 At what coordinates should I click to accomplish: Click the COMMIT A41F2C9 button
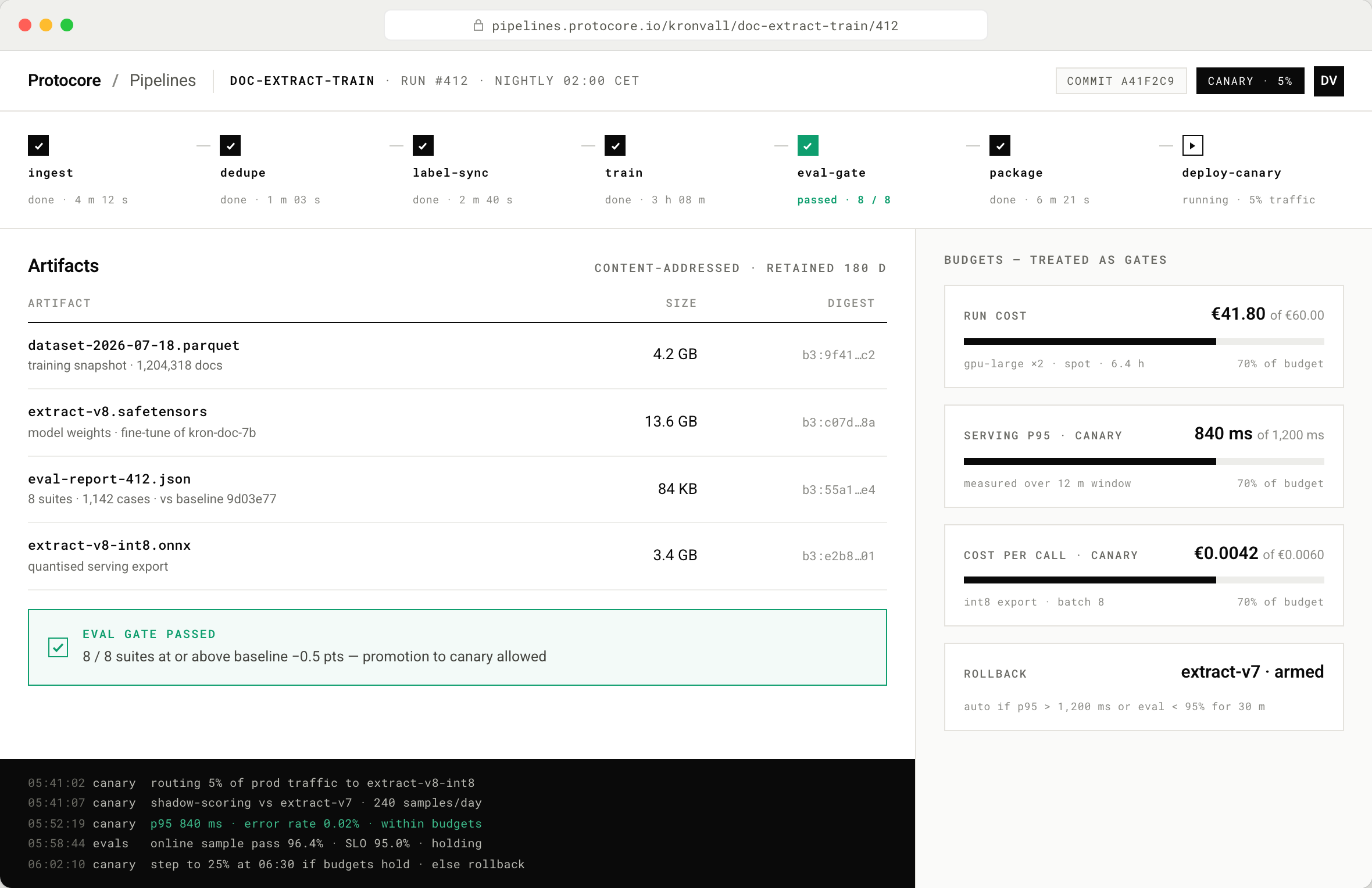coord(1121,81)
